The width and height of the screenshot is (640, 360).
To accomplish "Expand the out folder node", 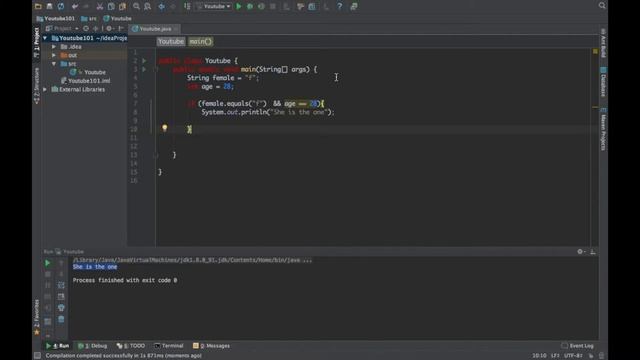I will coord(53,55).
